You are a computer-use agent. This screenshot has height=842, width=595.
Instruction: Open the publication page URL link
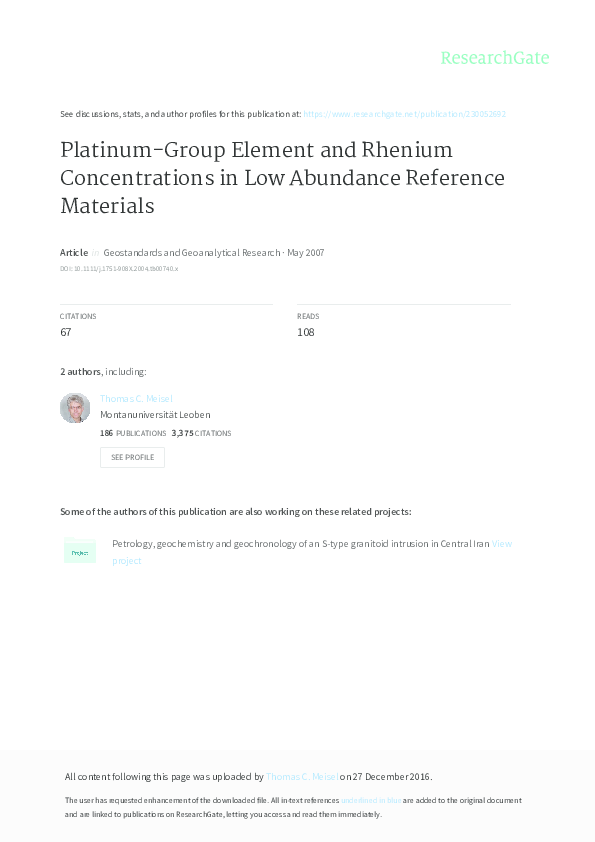(405, 114)
